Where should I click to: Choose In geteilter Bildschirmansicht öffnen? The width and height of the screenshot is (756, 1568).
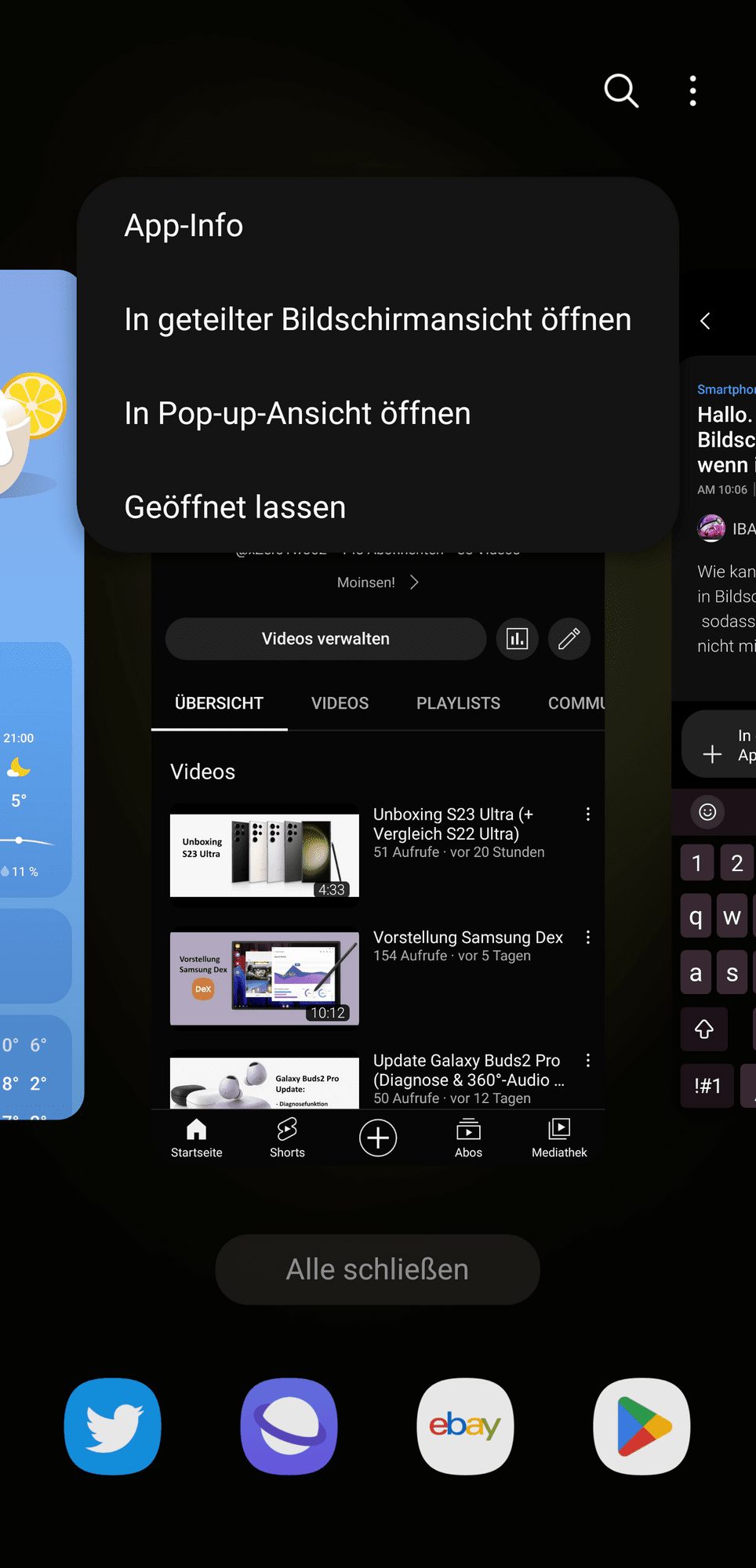click(377, 320)
